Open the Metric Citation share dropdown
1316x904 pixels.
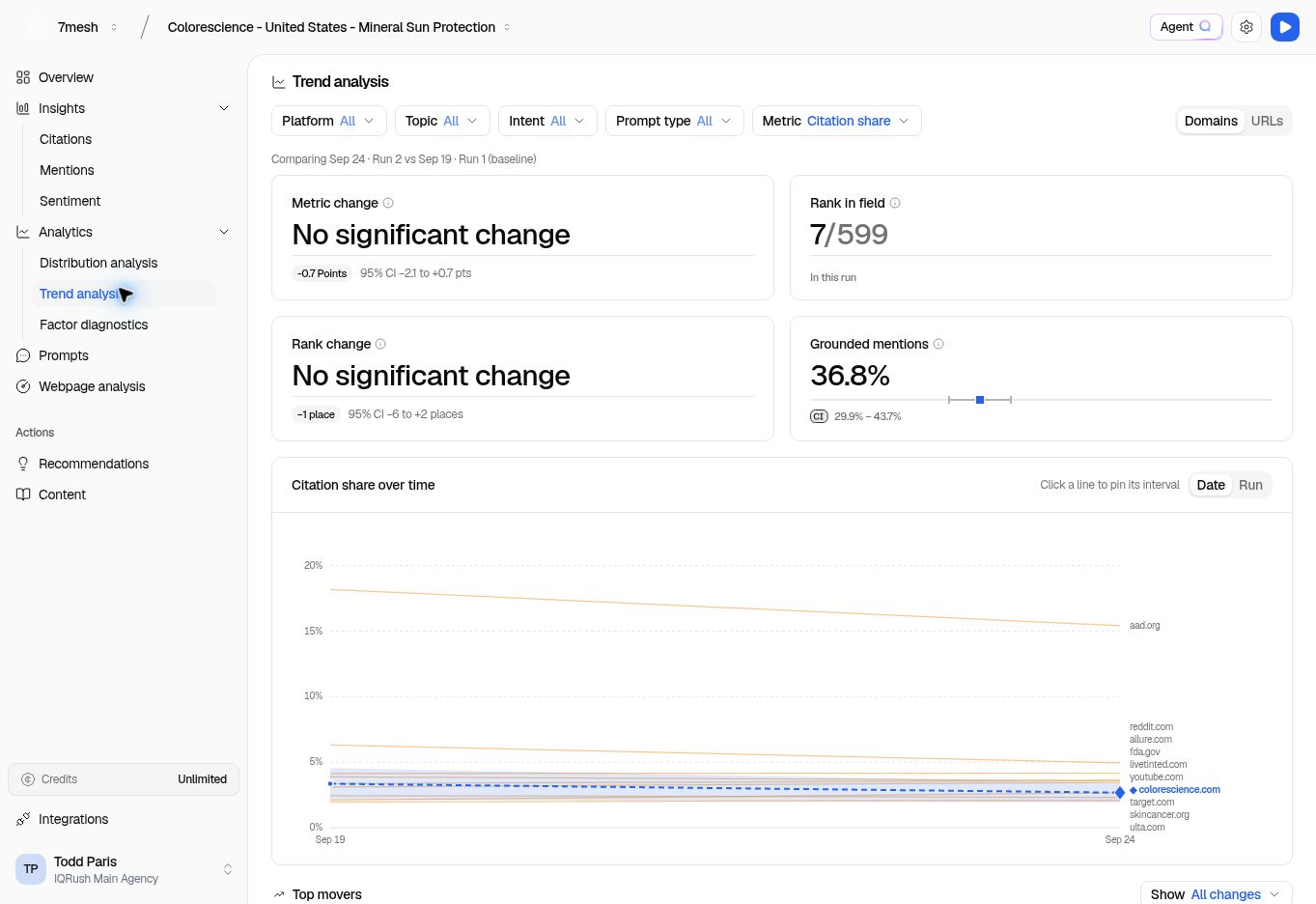pos(836,121)
